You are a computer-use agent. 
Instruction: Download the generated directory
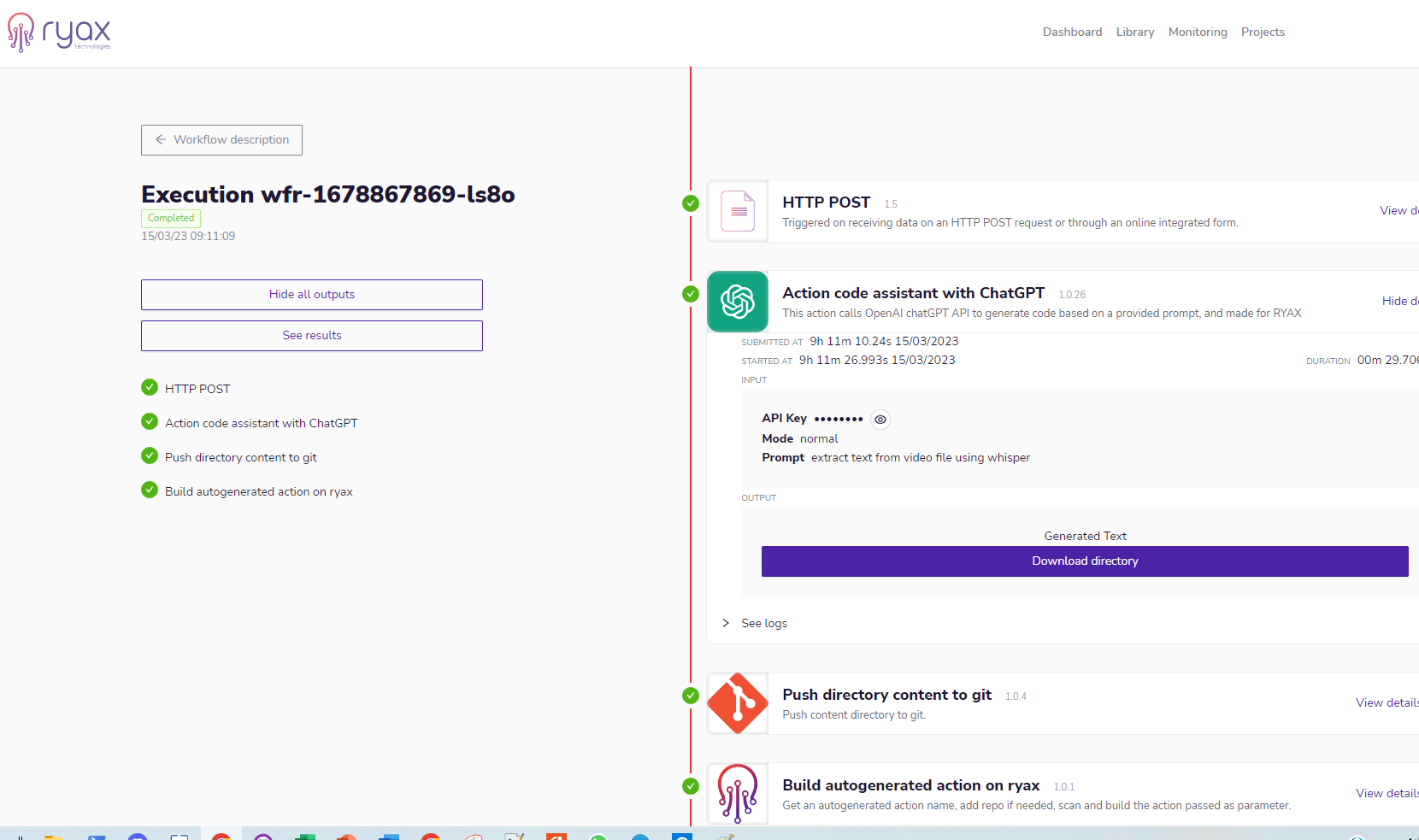point(1085,561)
